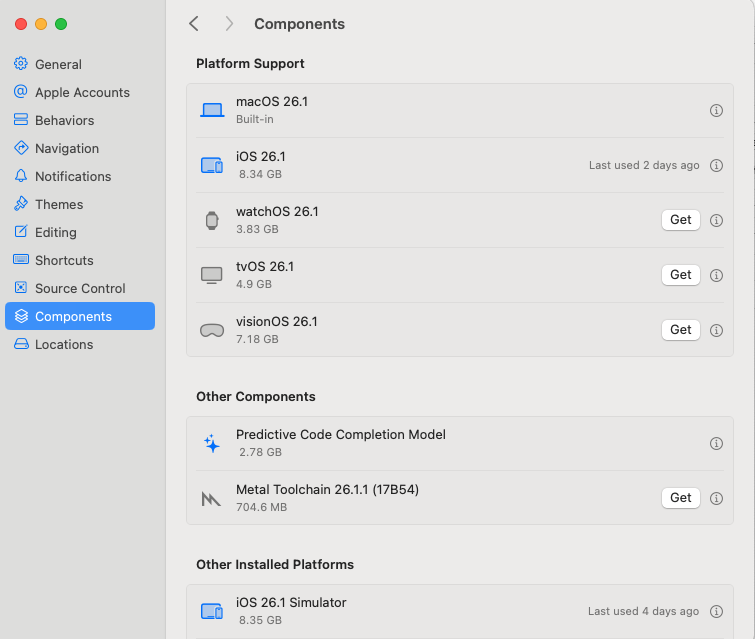
Task: Select Shortcuts in the sidebar
Action: pyautogui.click(x=79, y=260)
